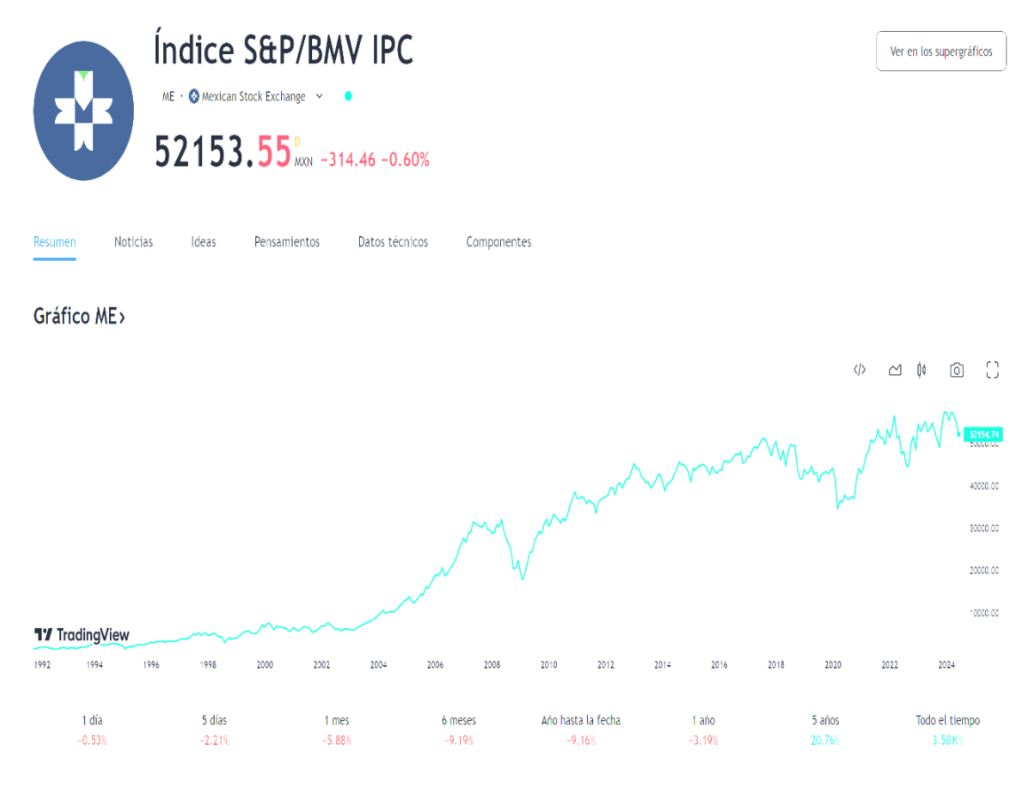Expand the Mexican Stock Exchange dropdown chevron
The height and width of the screenshot is (800, 1024).
[x=319, y=96]
